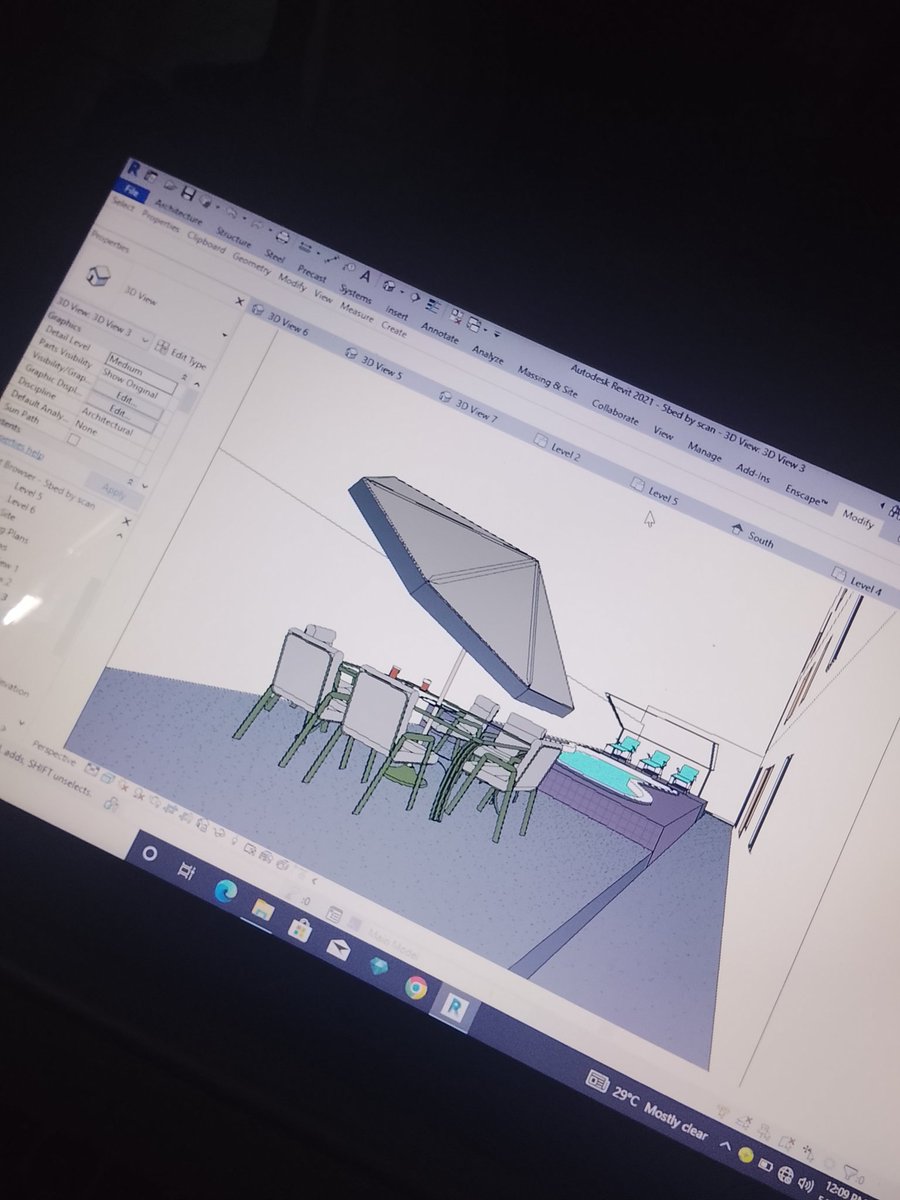Open the Properties help link
The width and height of the screenshot is (900, 1200).
click(20, 448)
